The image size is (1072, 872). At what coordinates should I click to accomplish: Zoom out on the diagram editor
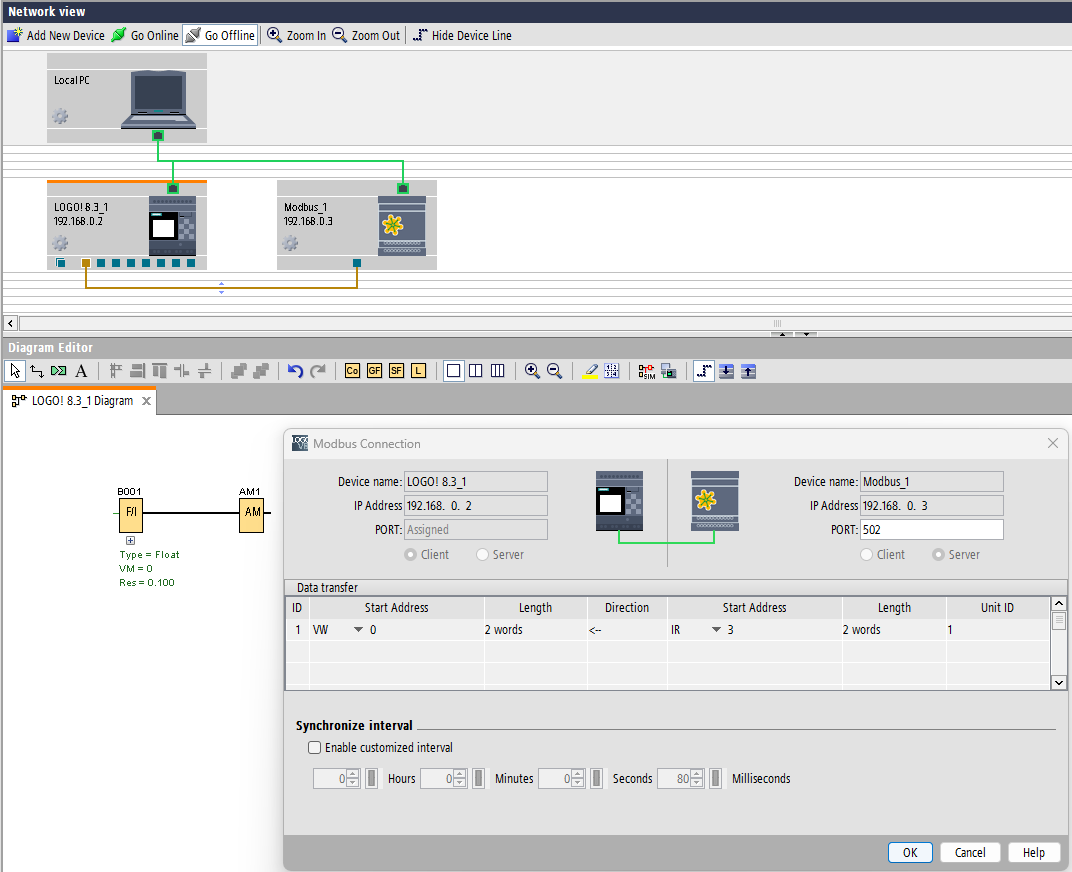pos(554,371)
